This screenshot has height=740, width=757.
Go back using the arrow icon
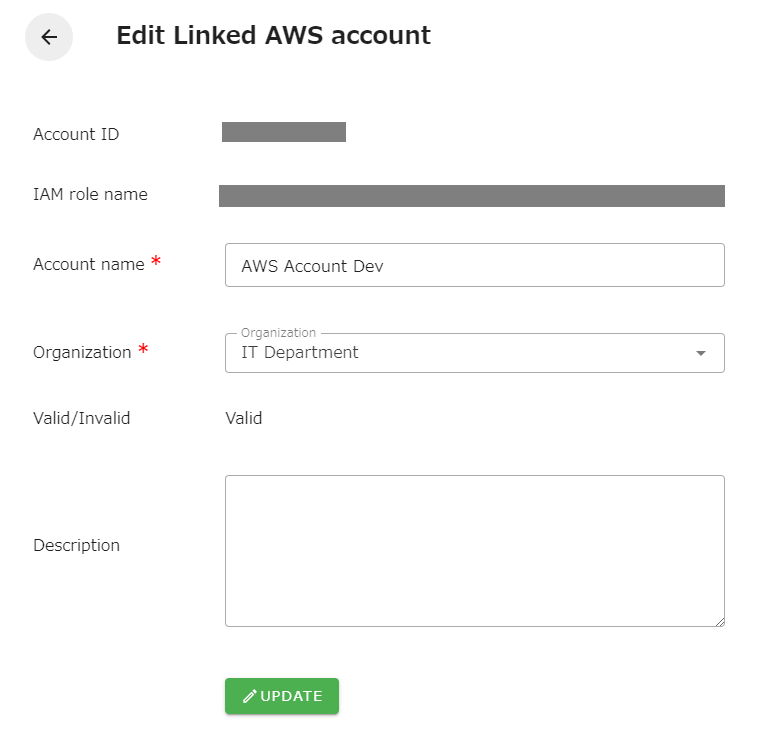tap(49, 37)
